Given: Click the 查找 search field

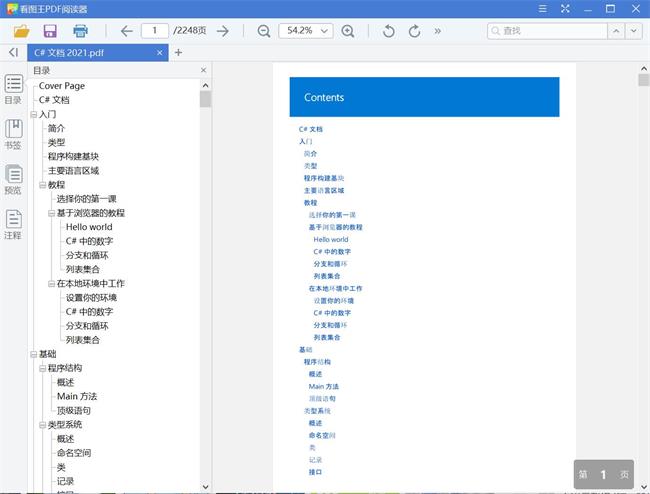Looking at the screenshot, I should [547, 31].
